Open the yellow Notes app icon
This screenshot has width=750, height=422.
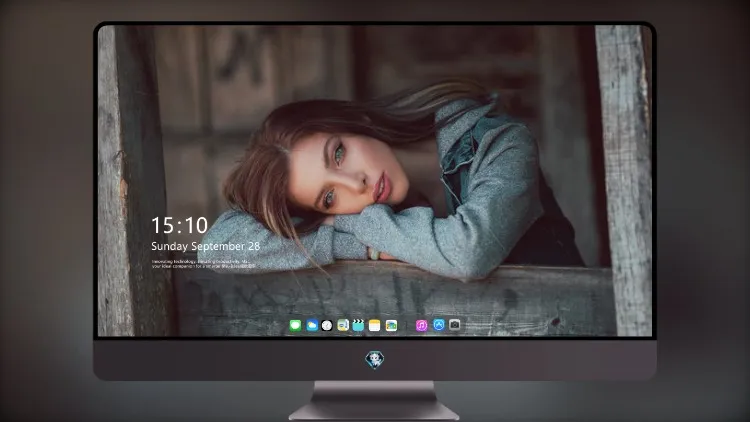(375, 325)
